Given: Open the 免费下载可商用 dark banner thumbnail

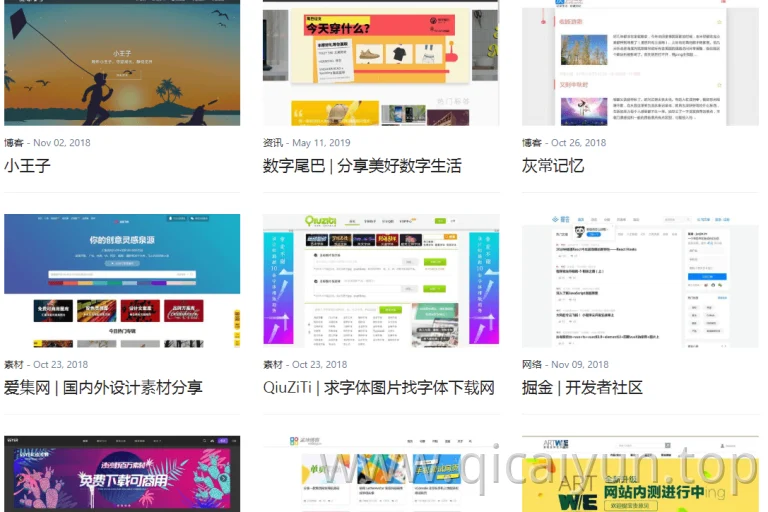Looking at the screenshot, I should pyautogui.click(x=122, y=474).
